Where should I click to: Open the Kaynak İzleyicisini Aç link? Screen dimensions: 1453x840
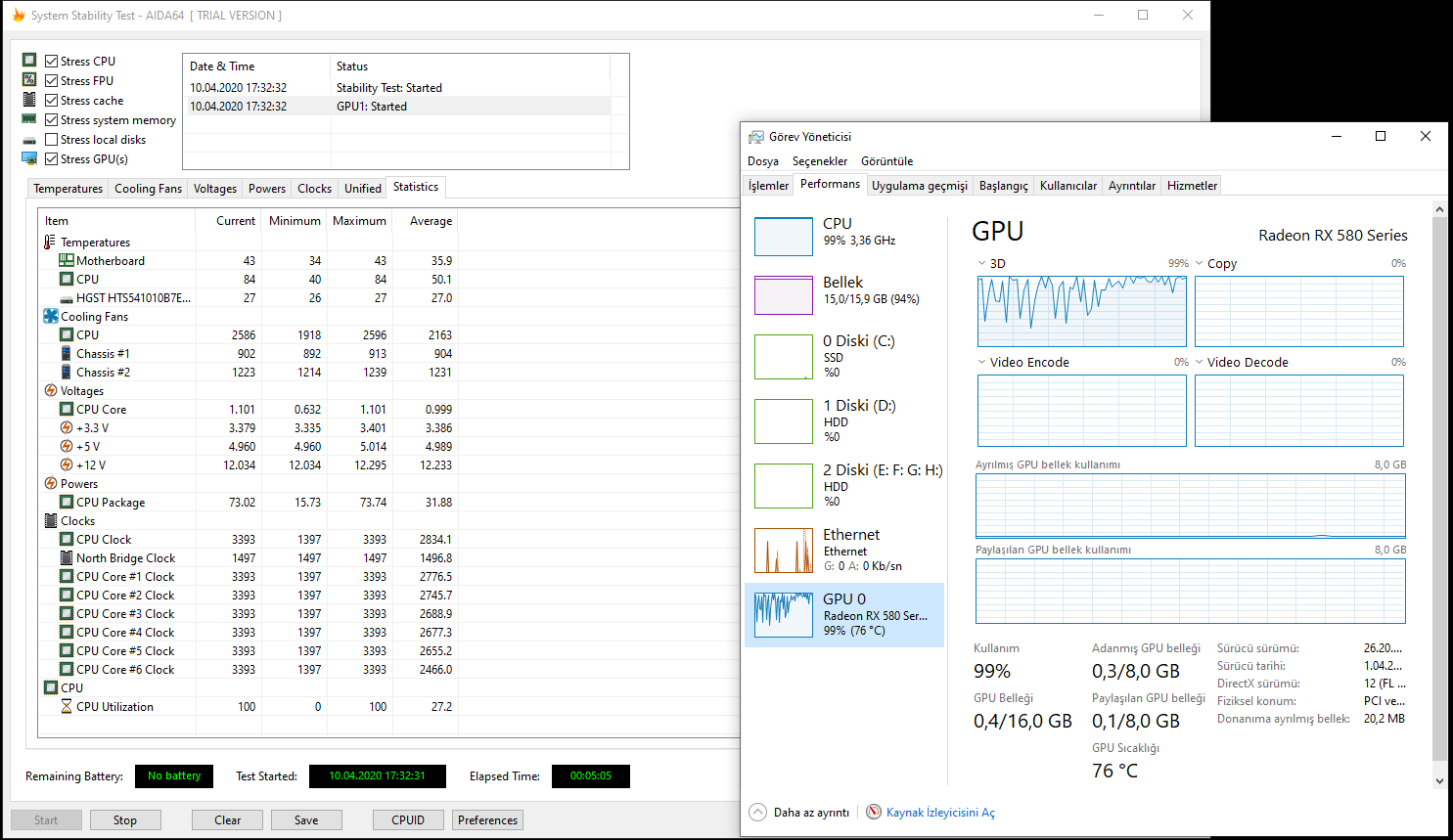point(939,813)
